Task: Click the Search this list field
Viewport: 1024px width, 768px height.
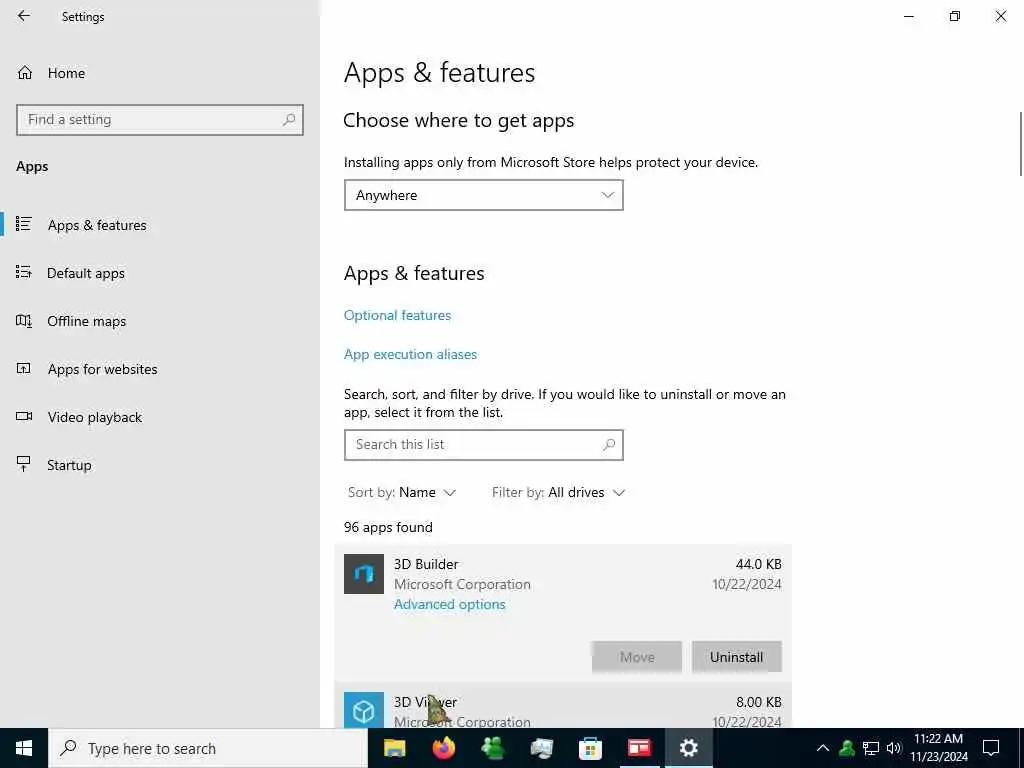Action: point(484,445)
